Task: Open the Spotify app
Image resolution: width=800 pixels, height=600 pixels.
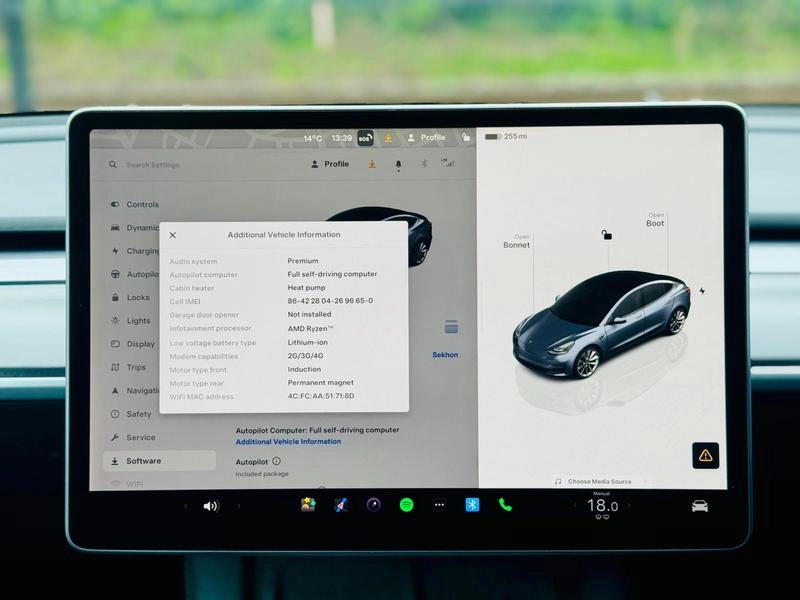Action: point(406,505)
